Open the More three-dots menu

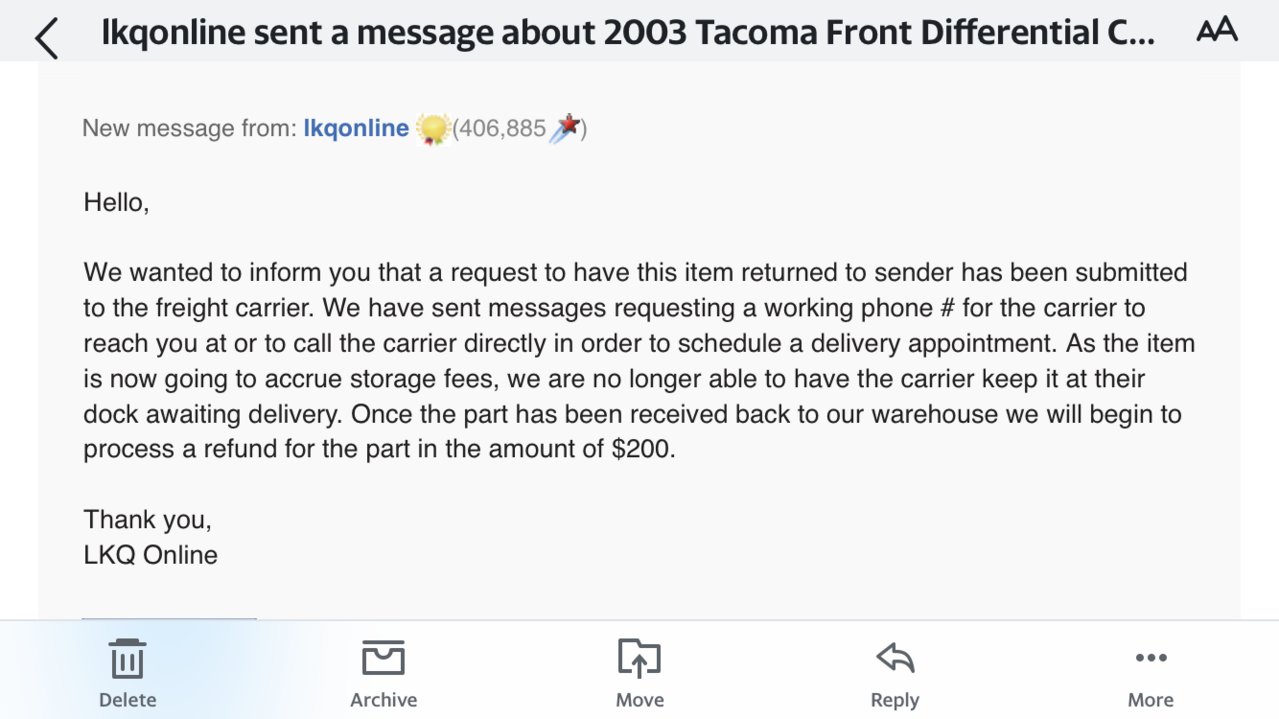tap(1151, 658)
